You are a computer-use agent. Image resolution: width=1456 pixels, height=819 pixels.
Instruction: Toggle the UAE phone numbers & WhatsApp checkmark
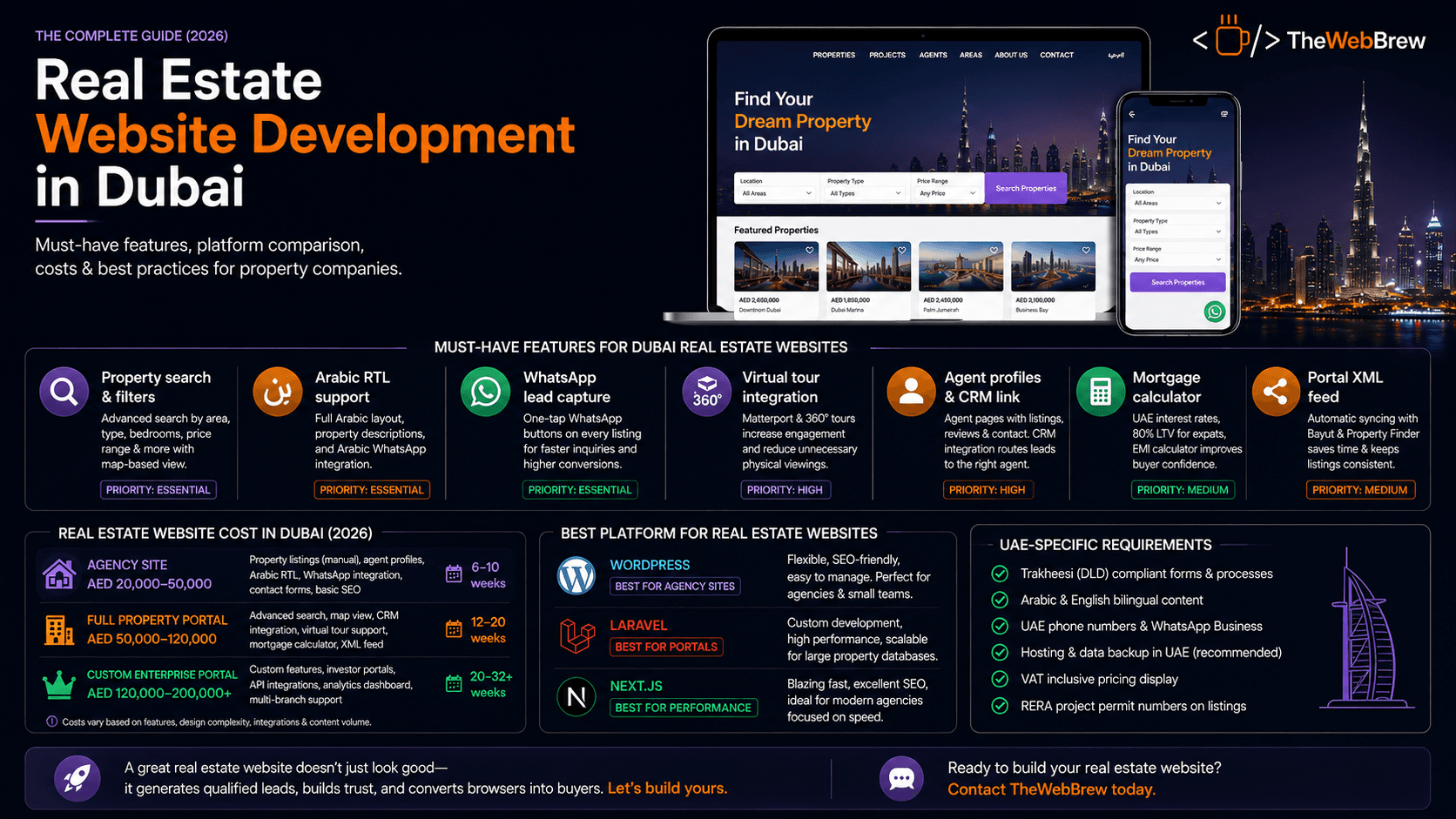pyautogui.click(x=1000, y=626)
